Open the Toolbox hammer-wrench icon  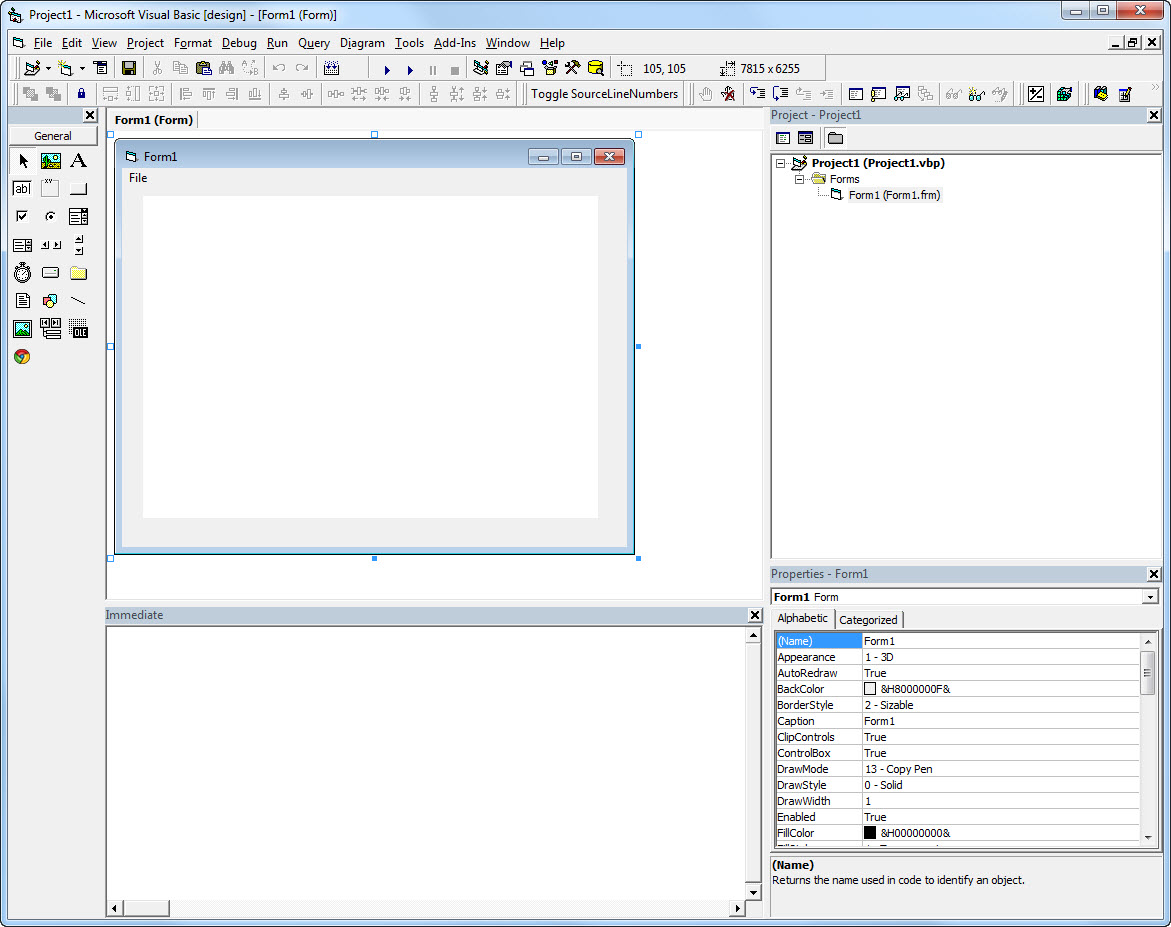pos(572,68)
